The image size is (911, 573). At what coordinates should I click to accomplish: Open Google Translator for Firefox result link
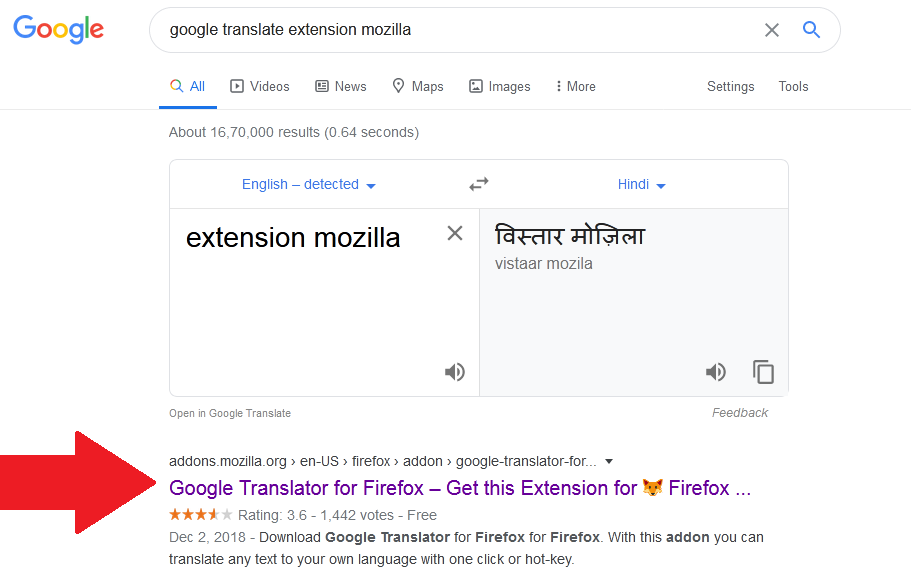[460, 488]
